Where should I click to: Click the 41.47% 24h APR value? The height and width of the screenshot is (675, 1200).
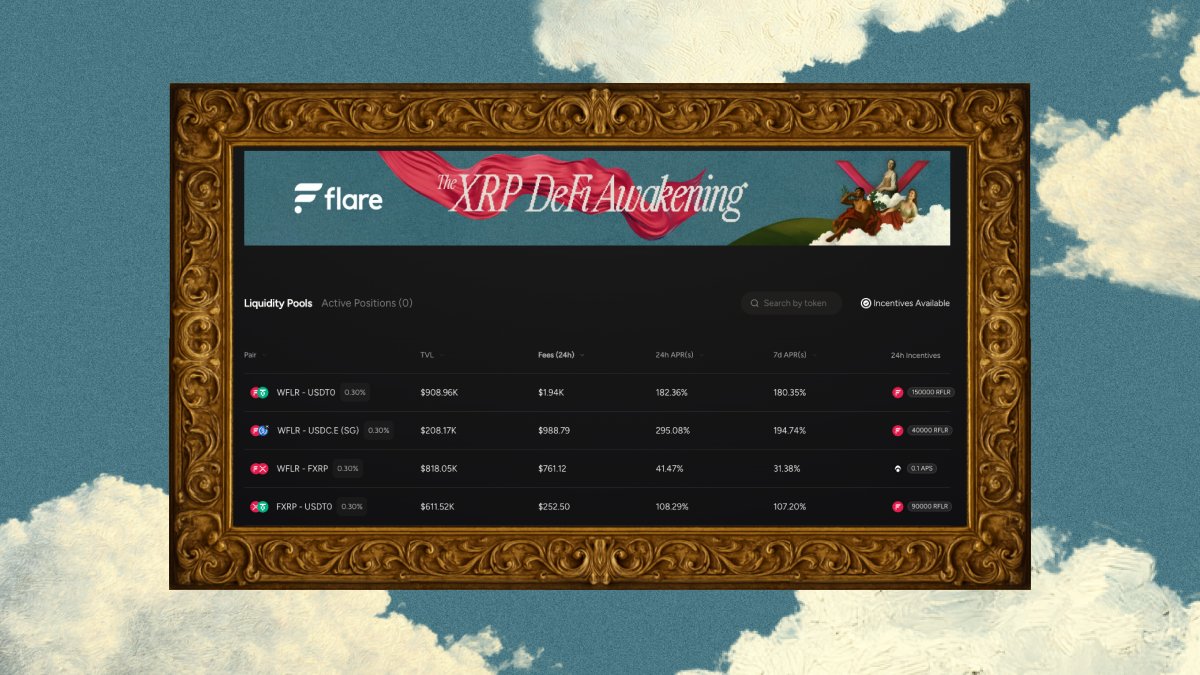click(x=669, y=469)
